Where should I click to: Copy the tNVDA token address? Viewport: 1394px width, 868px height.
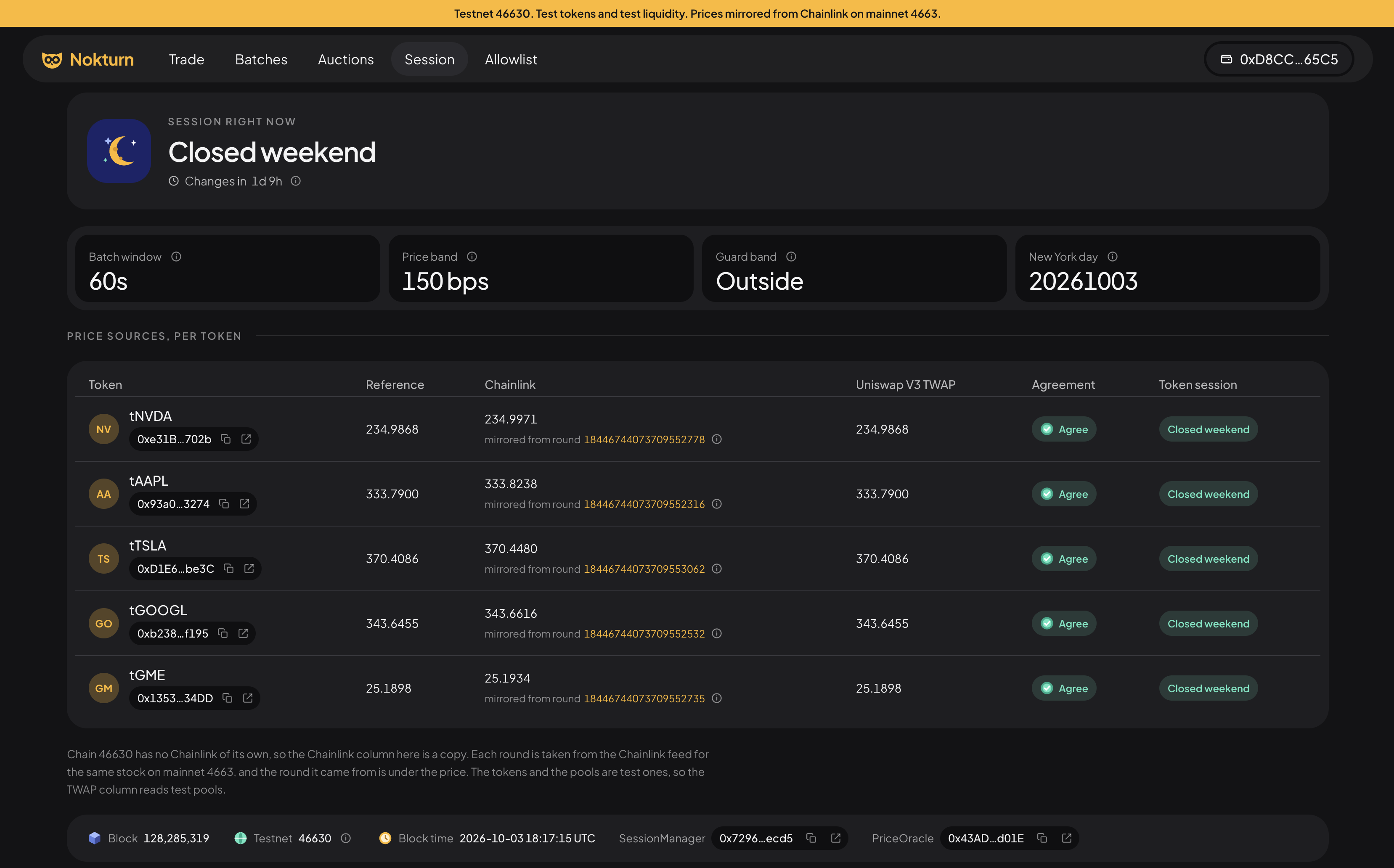point(225,439)
